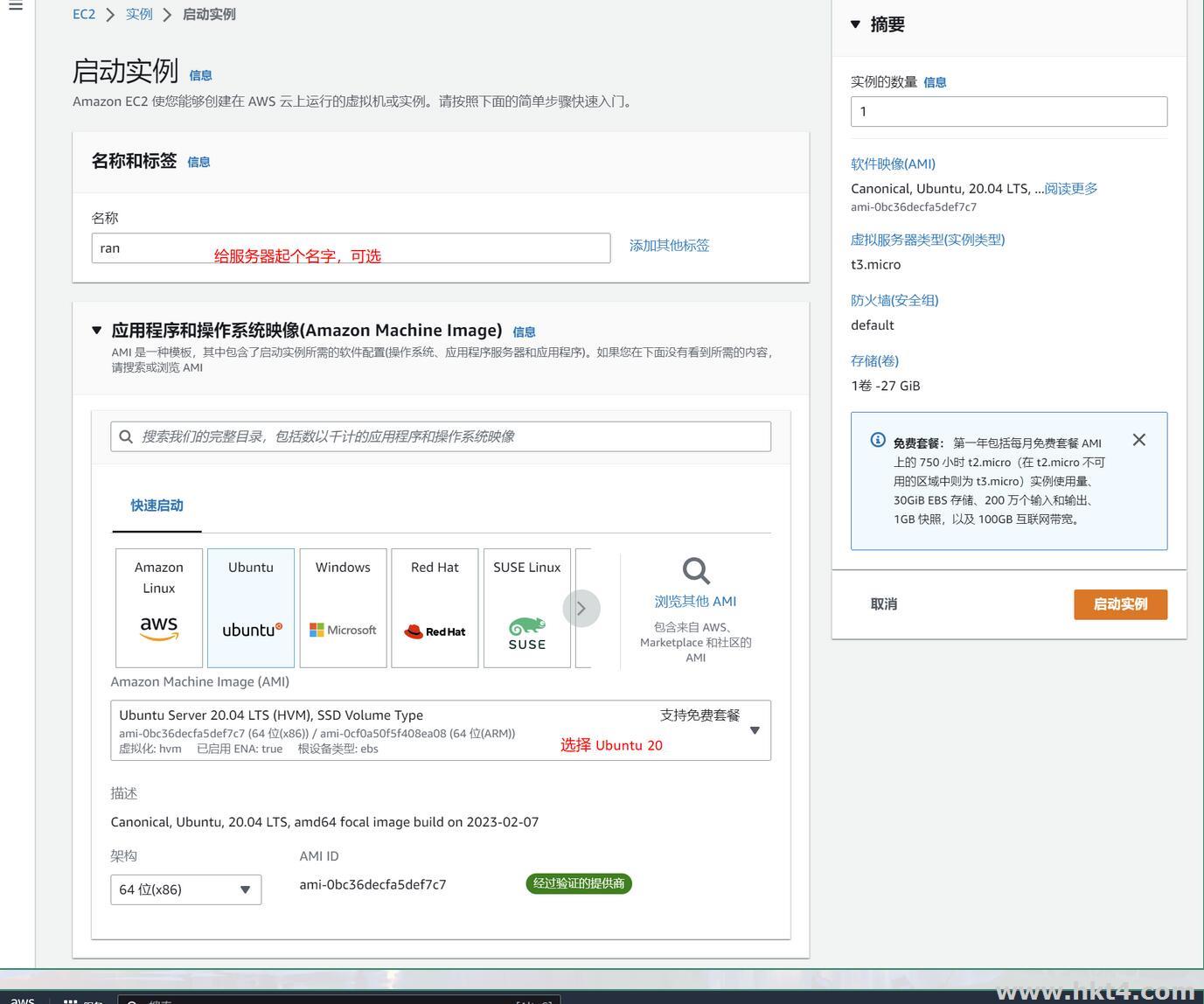The height and width of the screenshot is (1004, 1204).
Task: Click the 经过验证的提供商 badge
Action: 579,884
